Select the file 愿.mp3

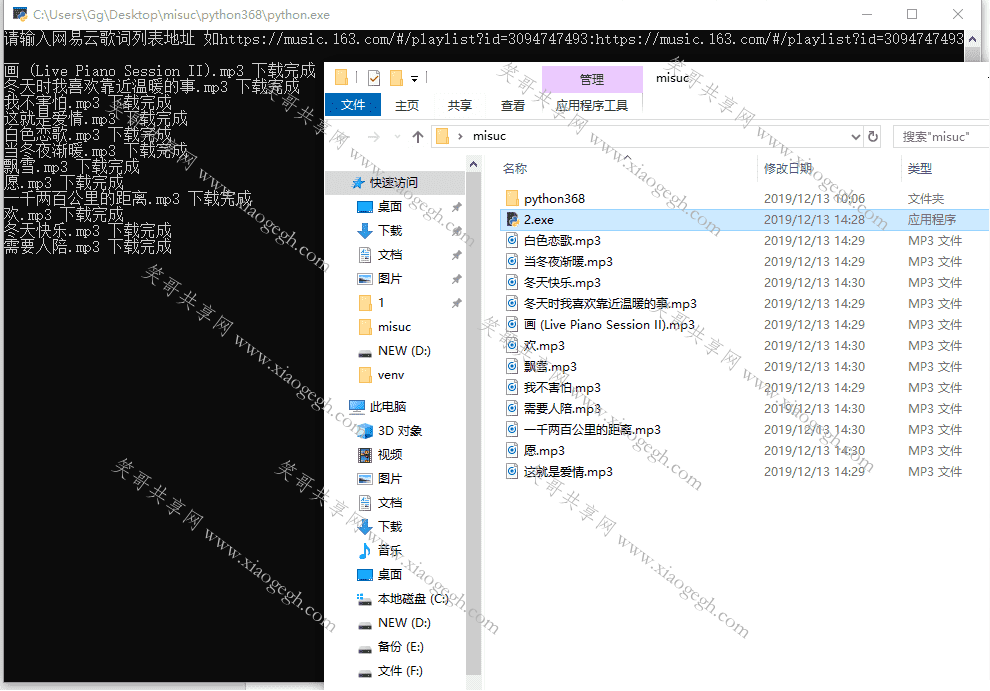click(544, 450)
